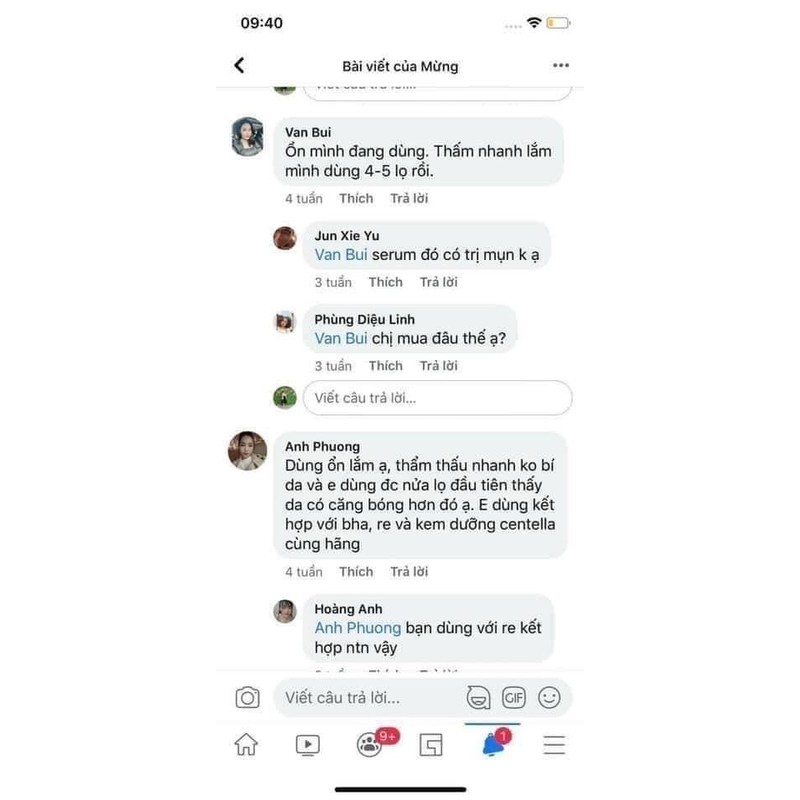This screenshot has height=800, width=800.
Task: Like Van Bui's comment with Thích
Action: [x=356, y=198]
